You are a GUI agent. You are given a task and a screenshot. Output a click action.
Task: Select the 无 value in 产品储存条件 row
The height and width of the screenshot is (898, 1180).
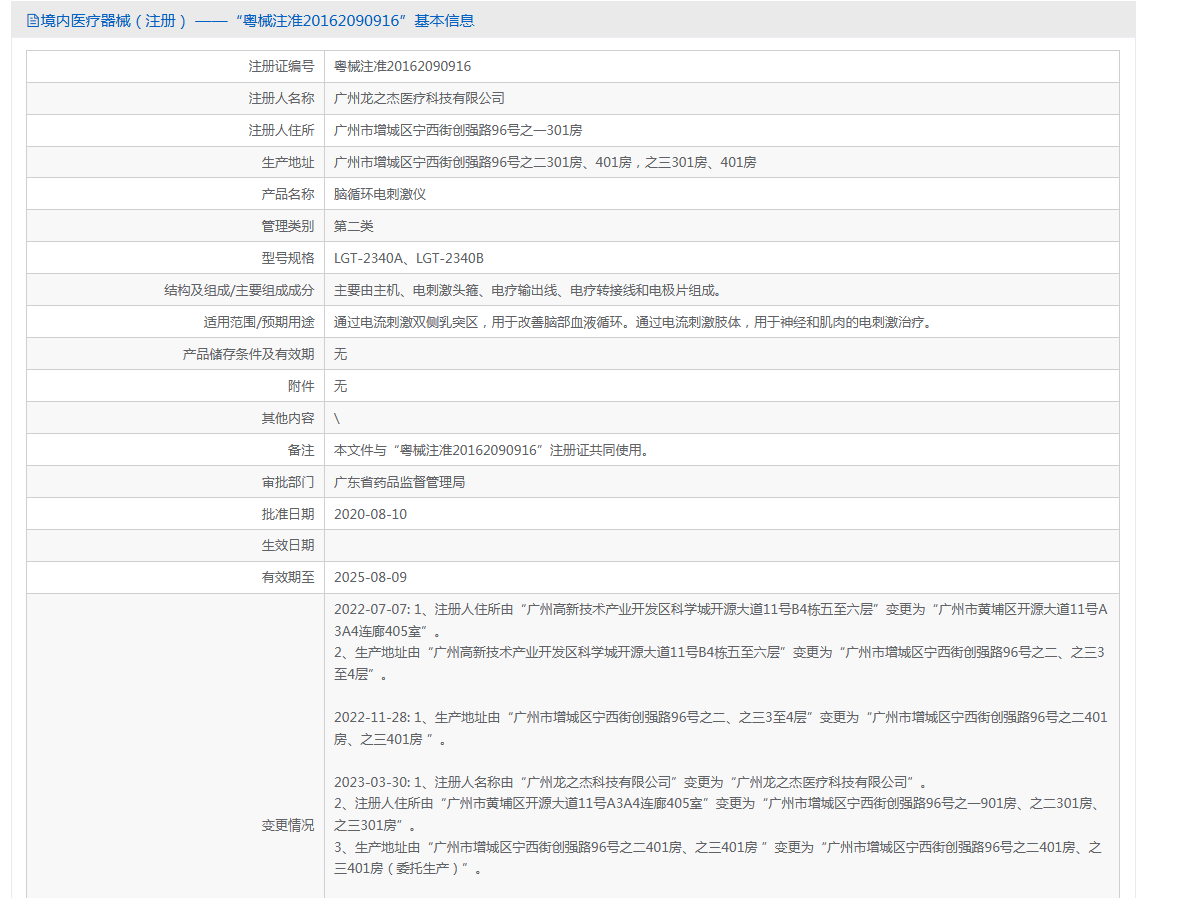point(341,355)
